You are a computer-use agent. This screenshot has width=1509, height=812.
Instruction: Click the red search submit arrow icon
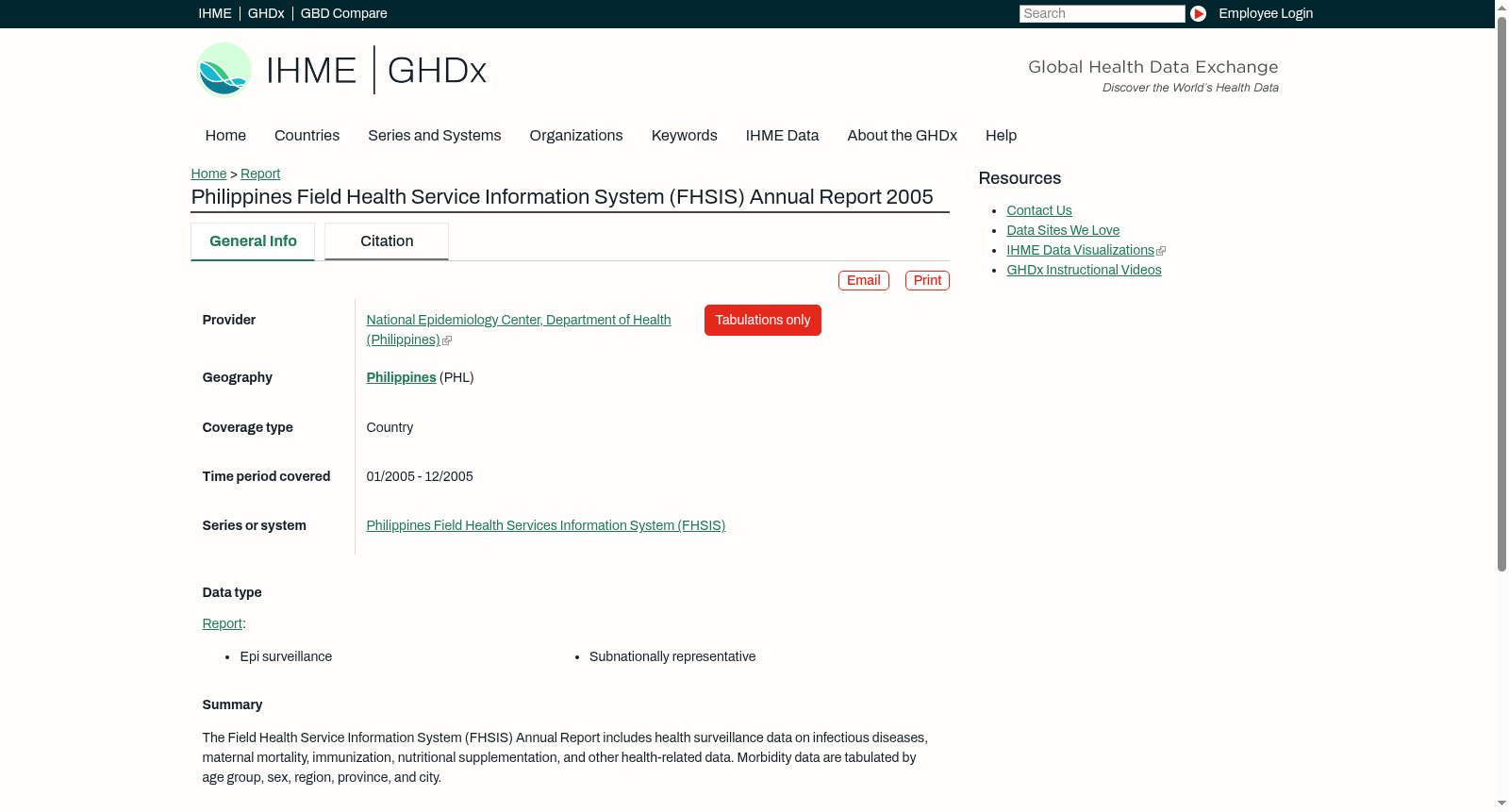(x=1198, y=13)
